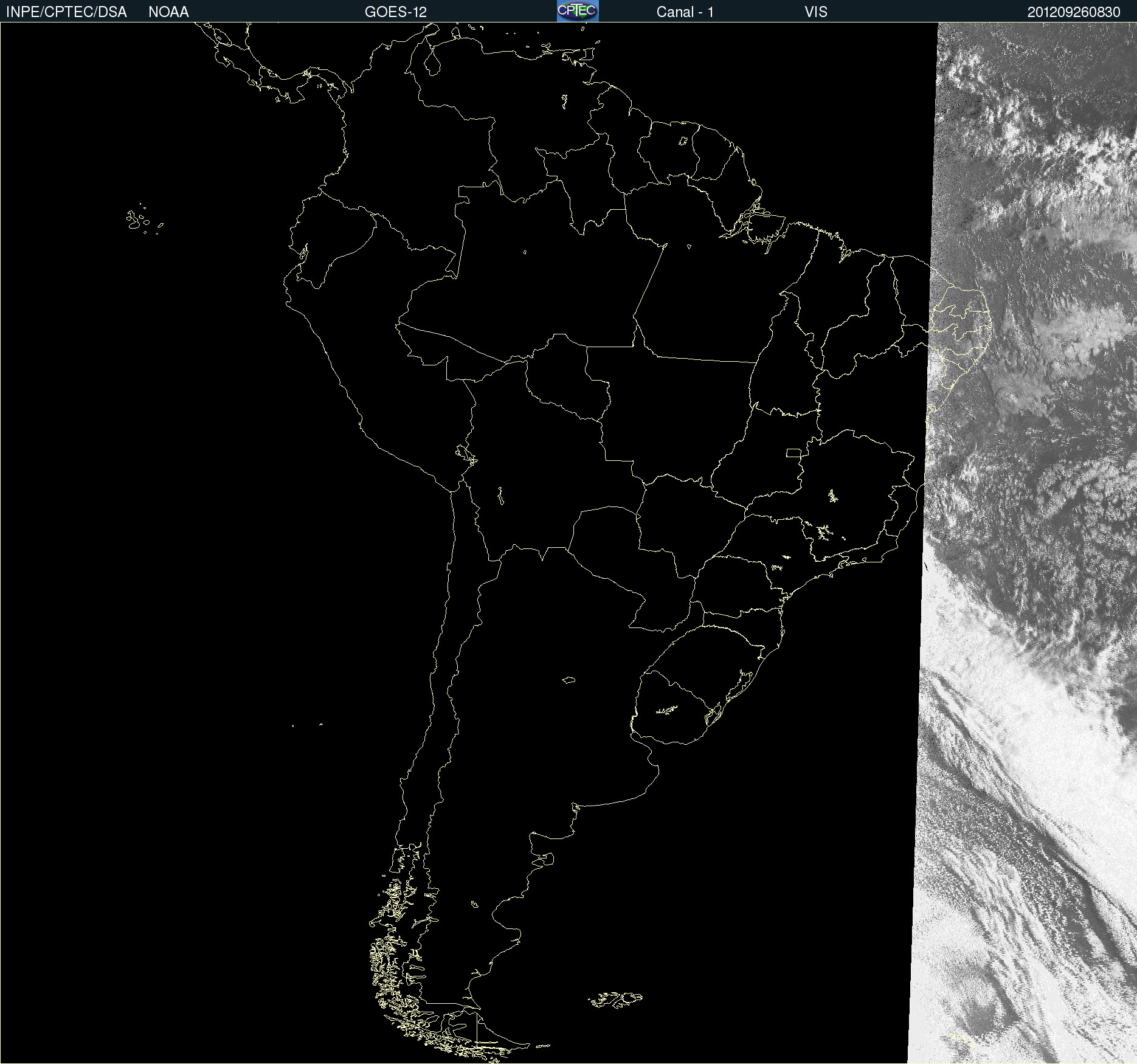Image resolution: width=1137 pixels, height=1064 pixels.
Task: Click the CPTEC logo in the header
Action: 578,11
